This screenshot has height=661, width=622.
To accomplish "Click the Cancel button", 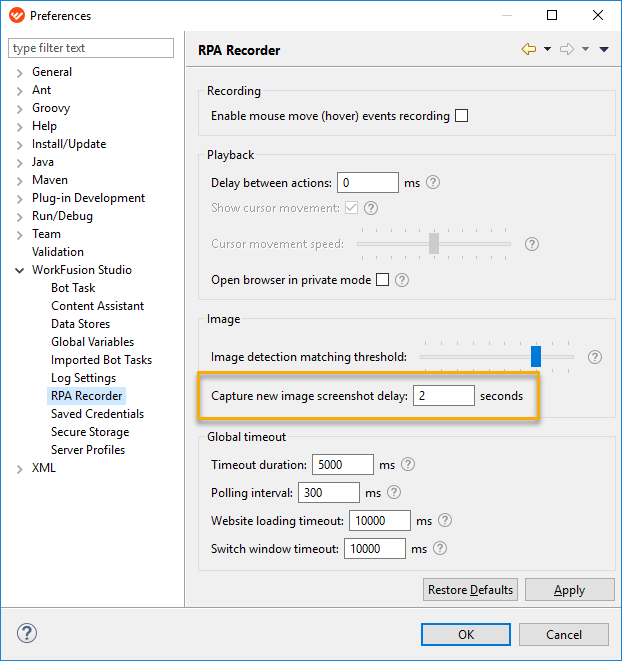I will click(x=563, y=634).
